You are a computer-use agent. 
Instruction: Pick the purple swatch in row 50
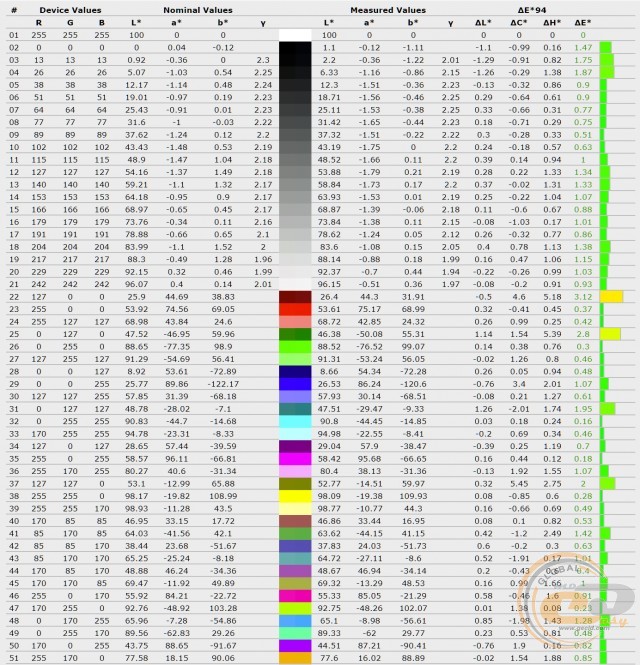(x=295, y=645)
